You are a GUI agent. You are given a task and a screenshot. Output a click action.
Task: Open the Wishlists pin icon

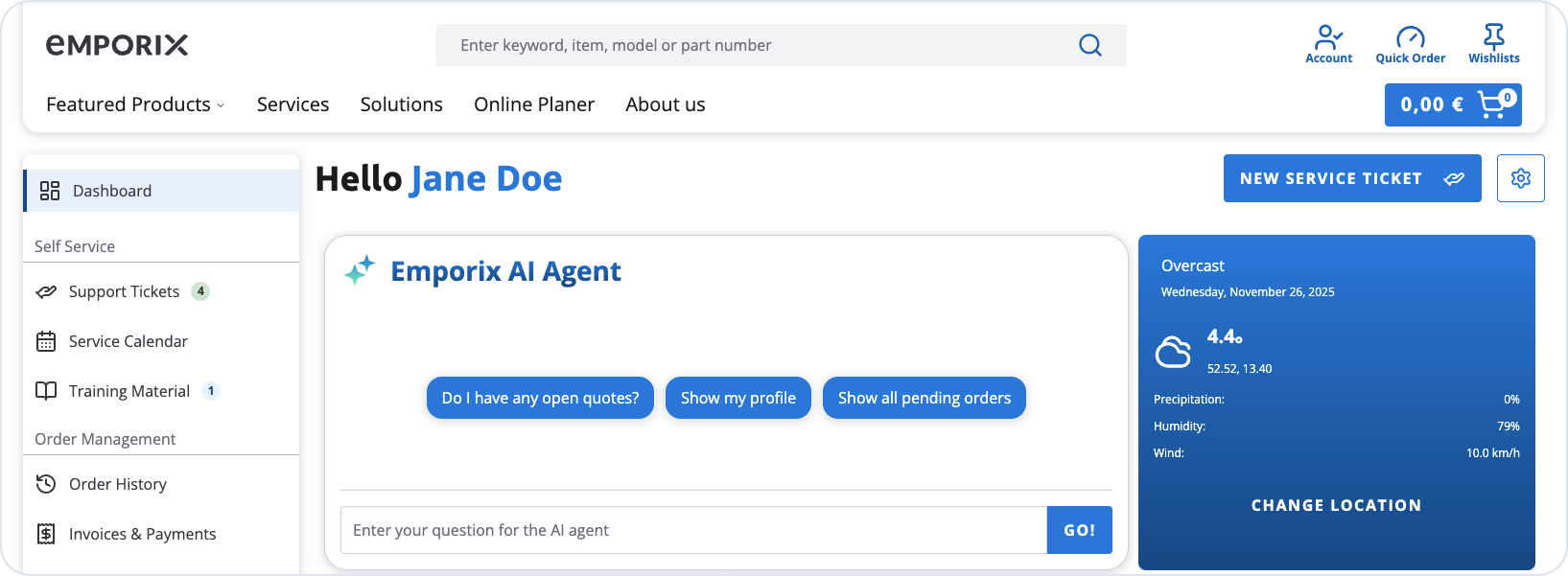1493,37
